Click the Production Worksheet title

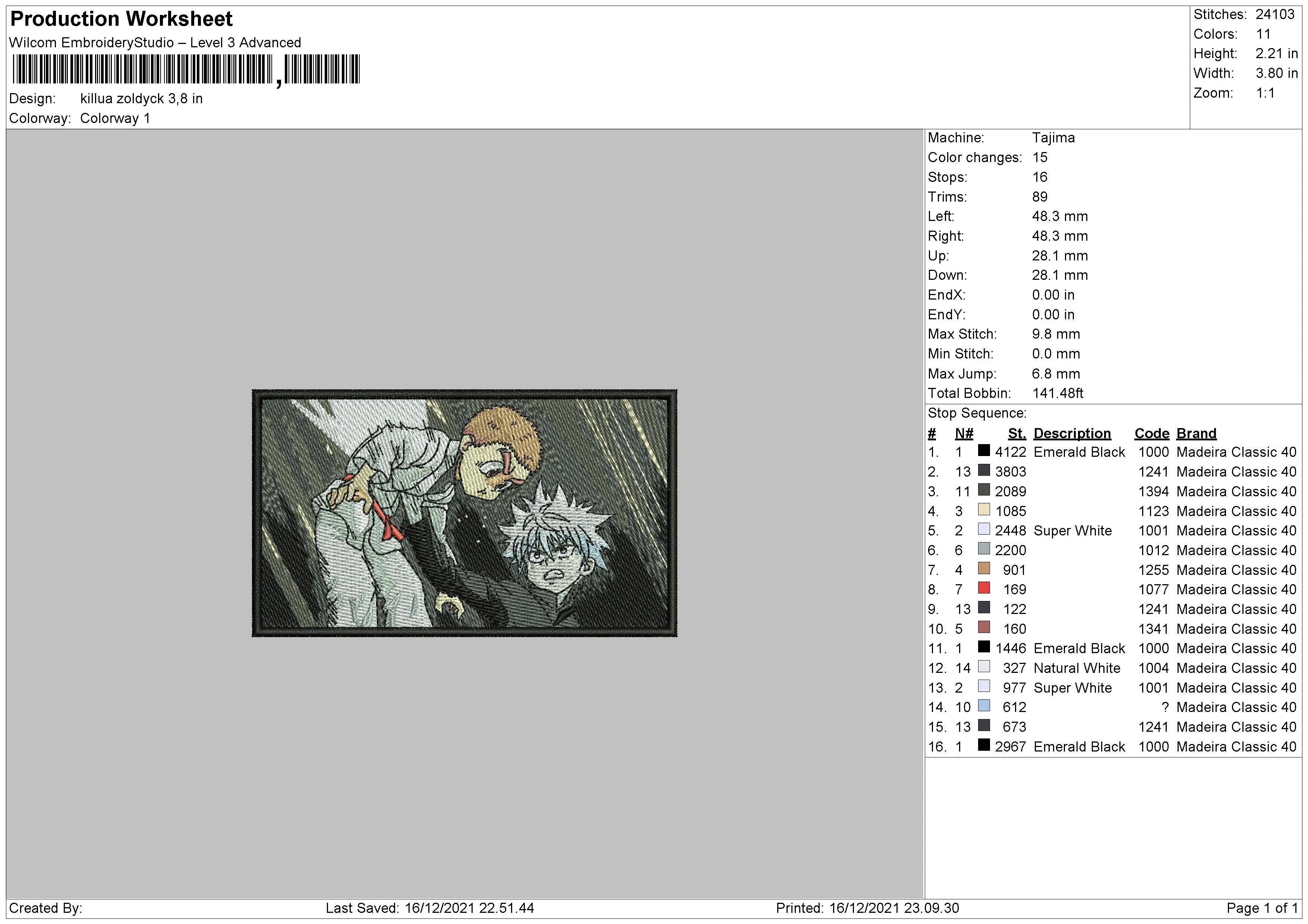[x=122, y=19]
